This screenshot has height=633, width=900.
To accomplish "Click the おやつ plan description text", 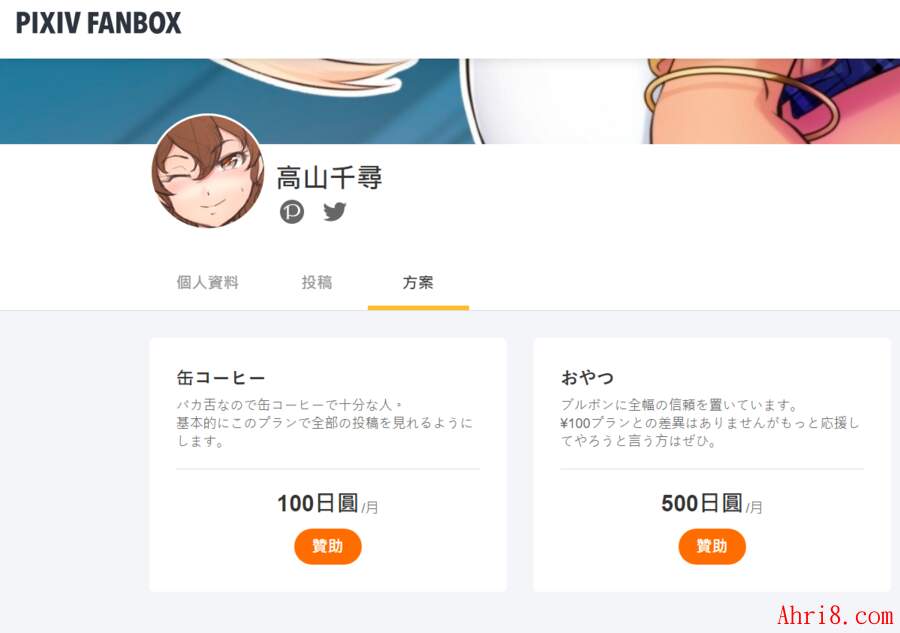I will (x=709, y=423).
